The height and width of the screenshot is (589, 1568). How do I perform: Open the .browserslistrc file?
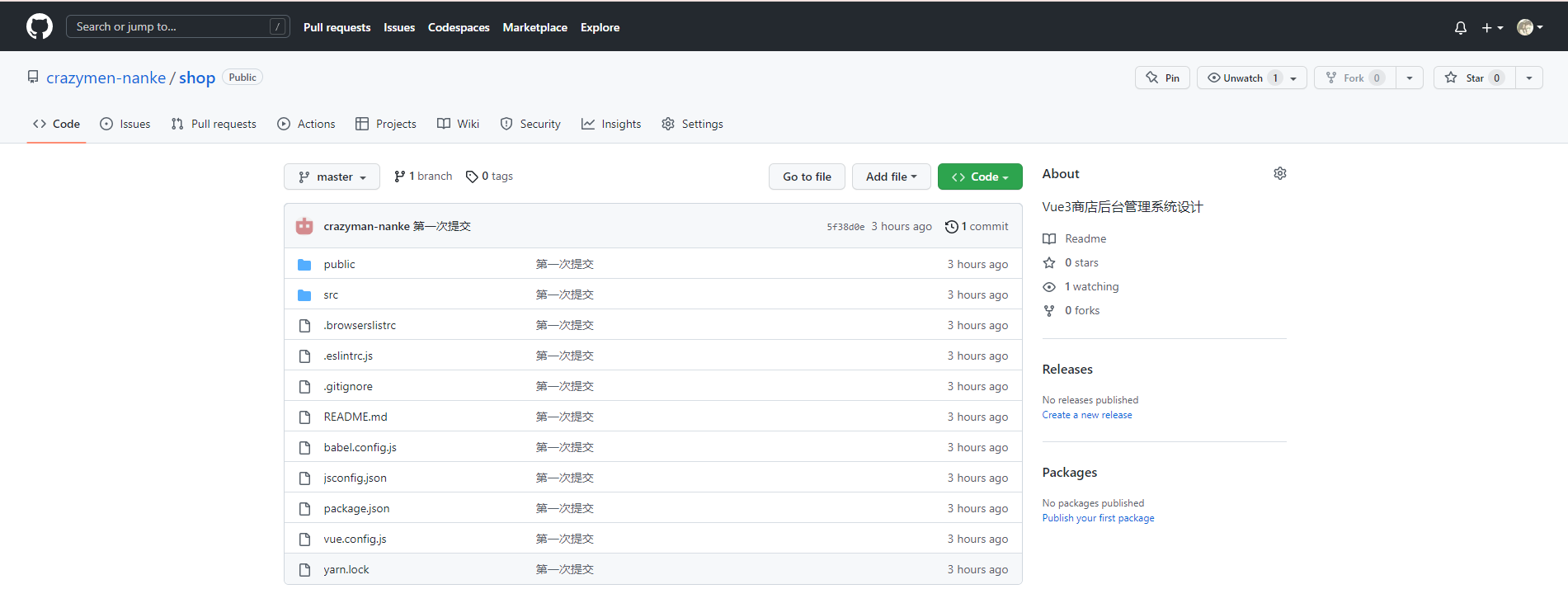pyautogui.click(x=360, y=325)
